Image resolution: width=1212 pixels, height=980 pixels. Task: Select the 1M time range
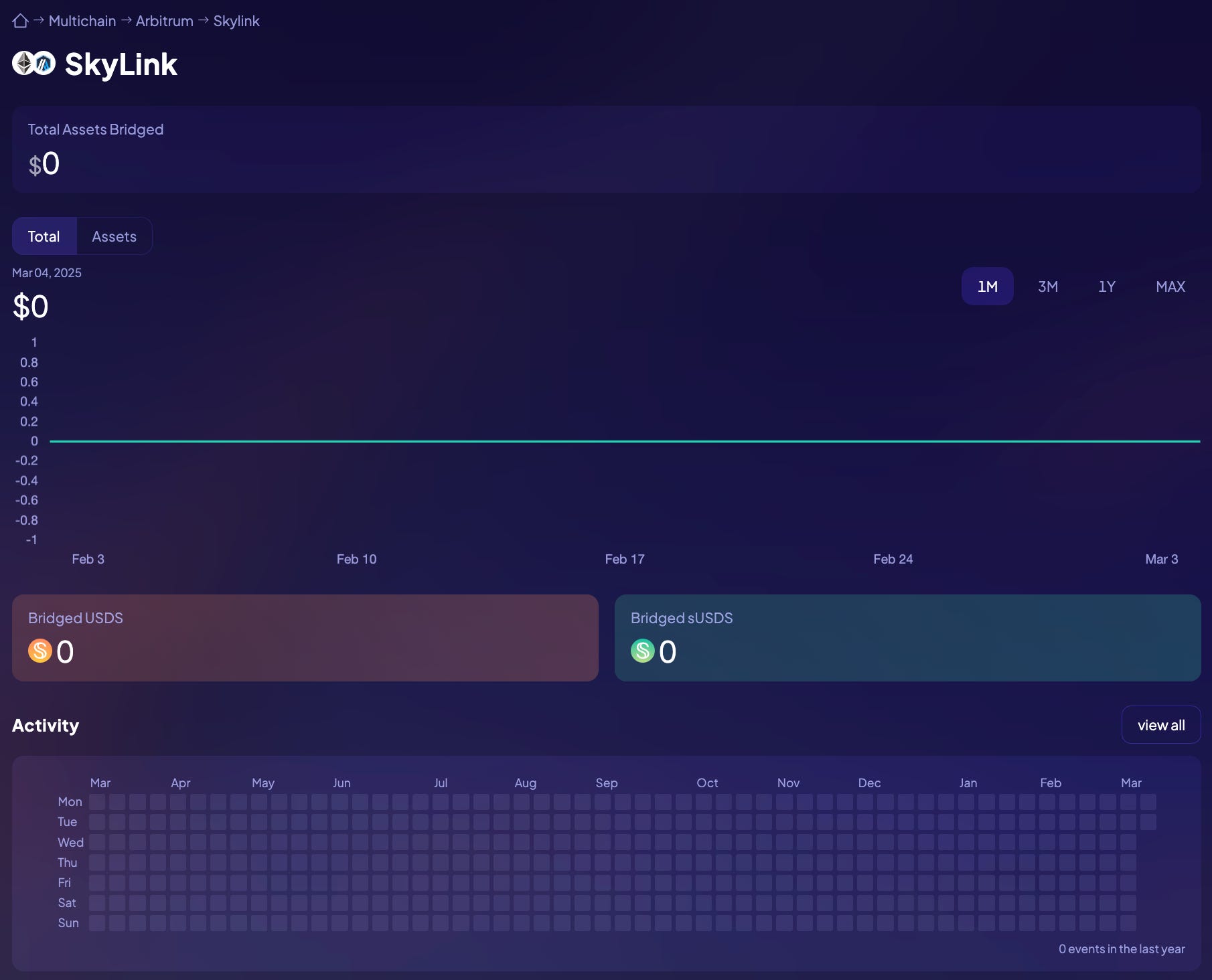(x=988, y=287)
